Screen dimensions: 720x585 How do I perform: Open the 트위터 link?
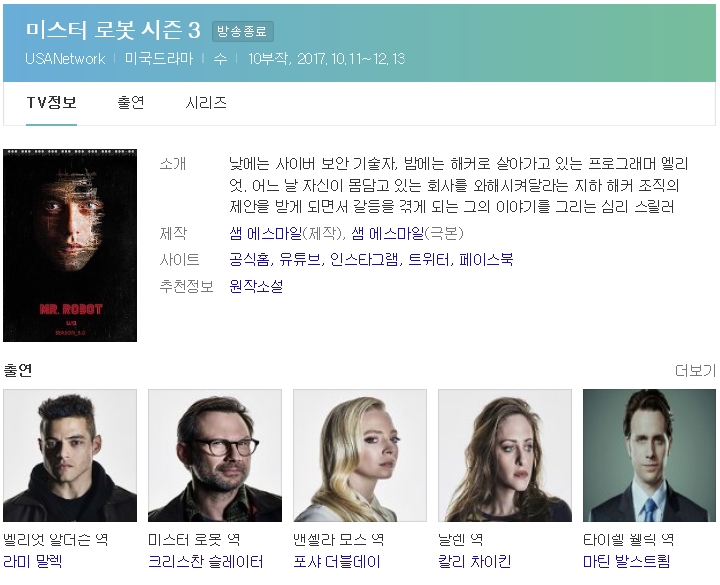point(429,260)
